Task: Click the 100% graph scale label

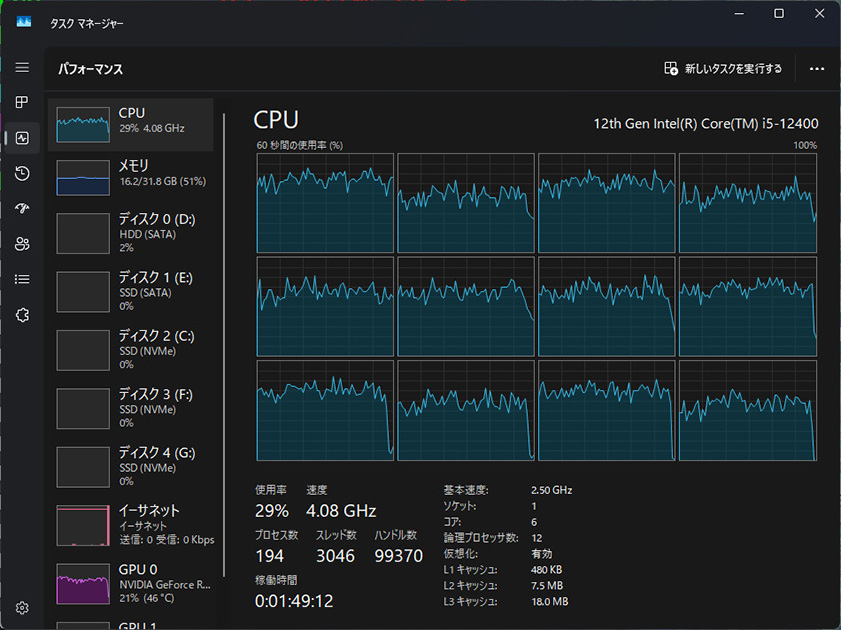Action: (805, 145)
